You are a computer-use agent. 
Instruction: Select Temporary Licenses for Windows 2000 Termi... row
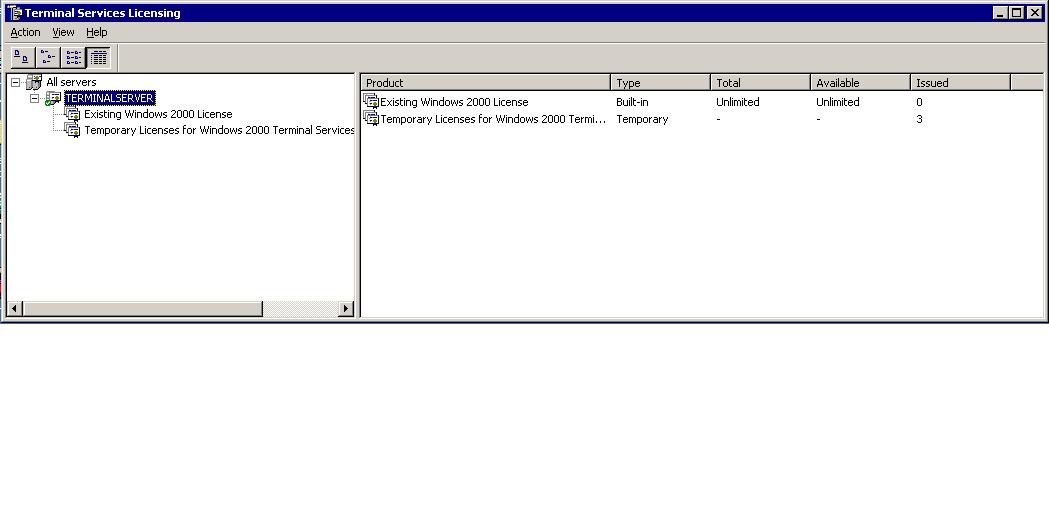pos(493,119)
